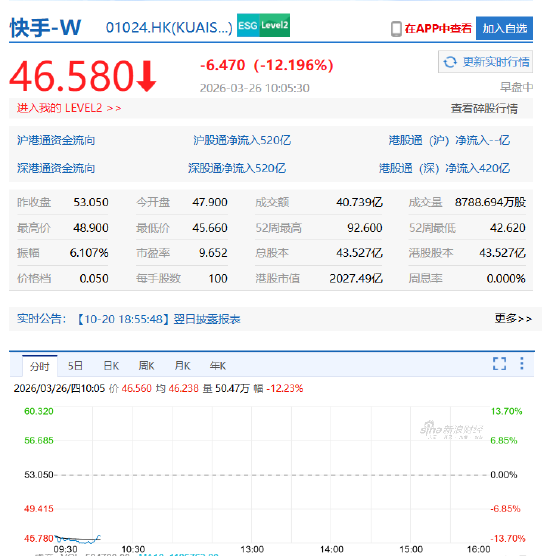Switch to the 日K chart tab
This screenshot has height=556, width=550.
pos(111,366)
